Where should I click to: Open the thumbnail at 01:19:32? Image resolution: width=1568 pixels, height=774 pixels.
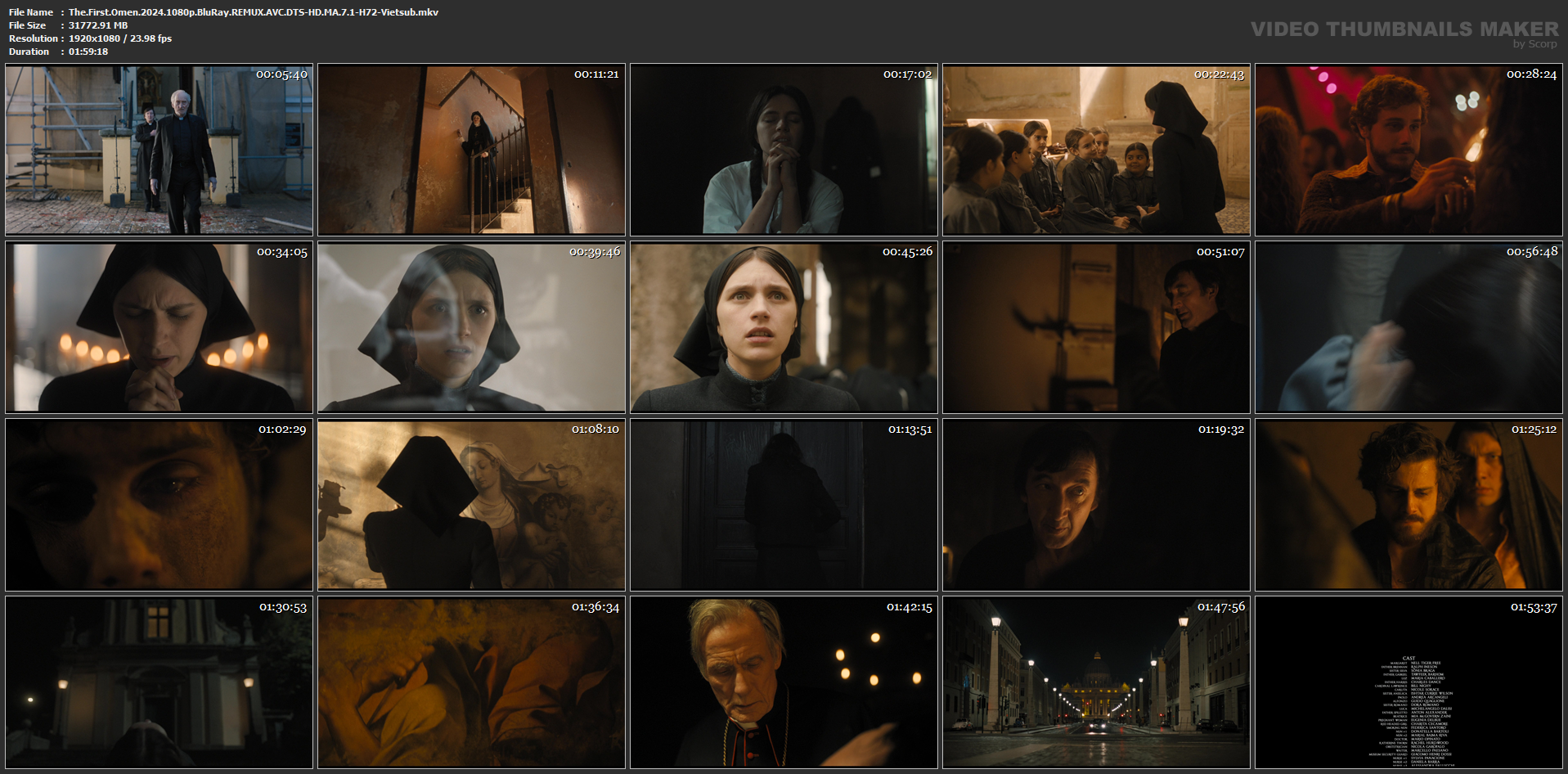[x=1096, y=505]
